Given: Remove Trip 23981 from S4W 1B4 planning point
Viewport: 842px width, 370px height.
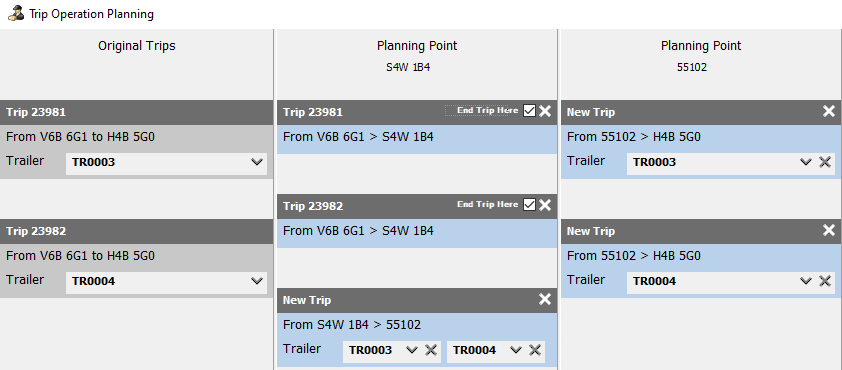Looking at the screenshot, I should pyautogui.click(x=545, y=111).
